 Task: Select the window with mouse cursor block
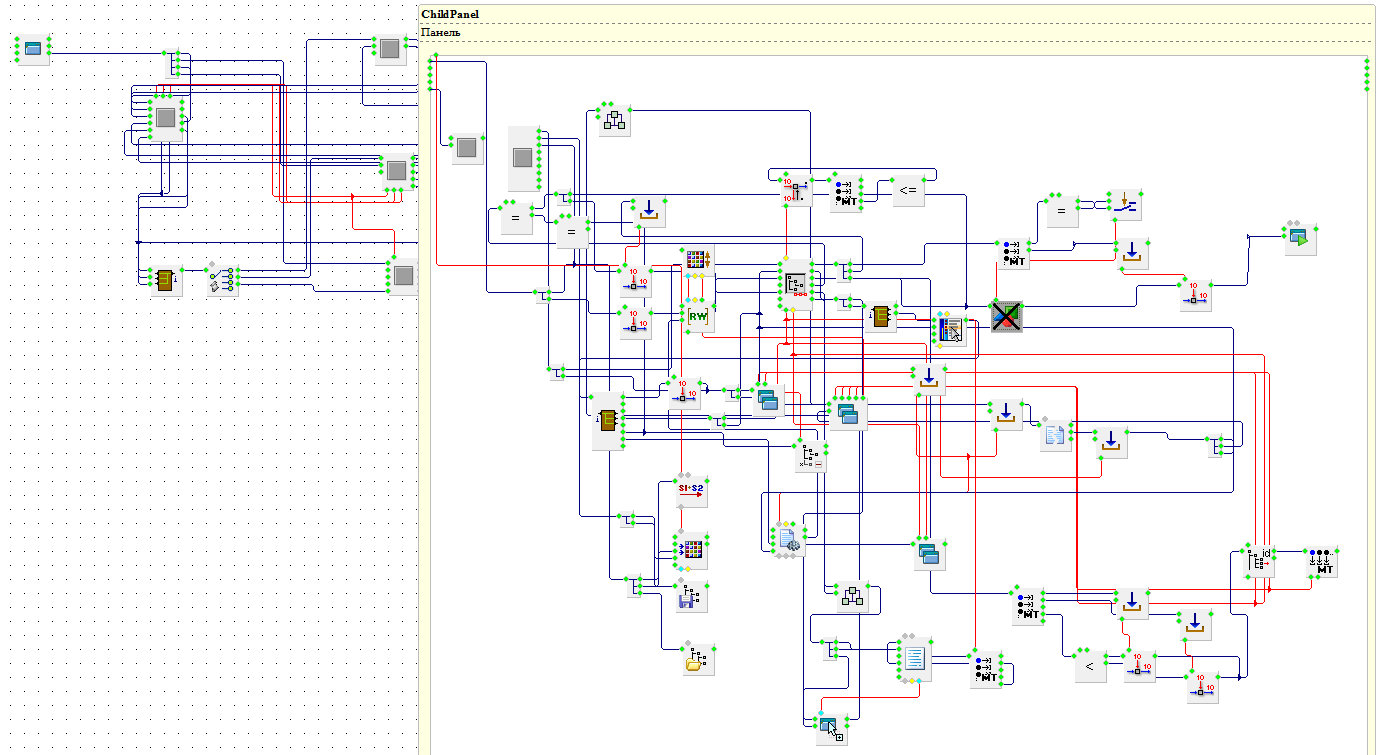pyautogui.click(x=831, y=730)
